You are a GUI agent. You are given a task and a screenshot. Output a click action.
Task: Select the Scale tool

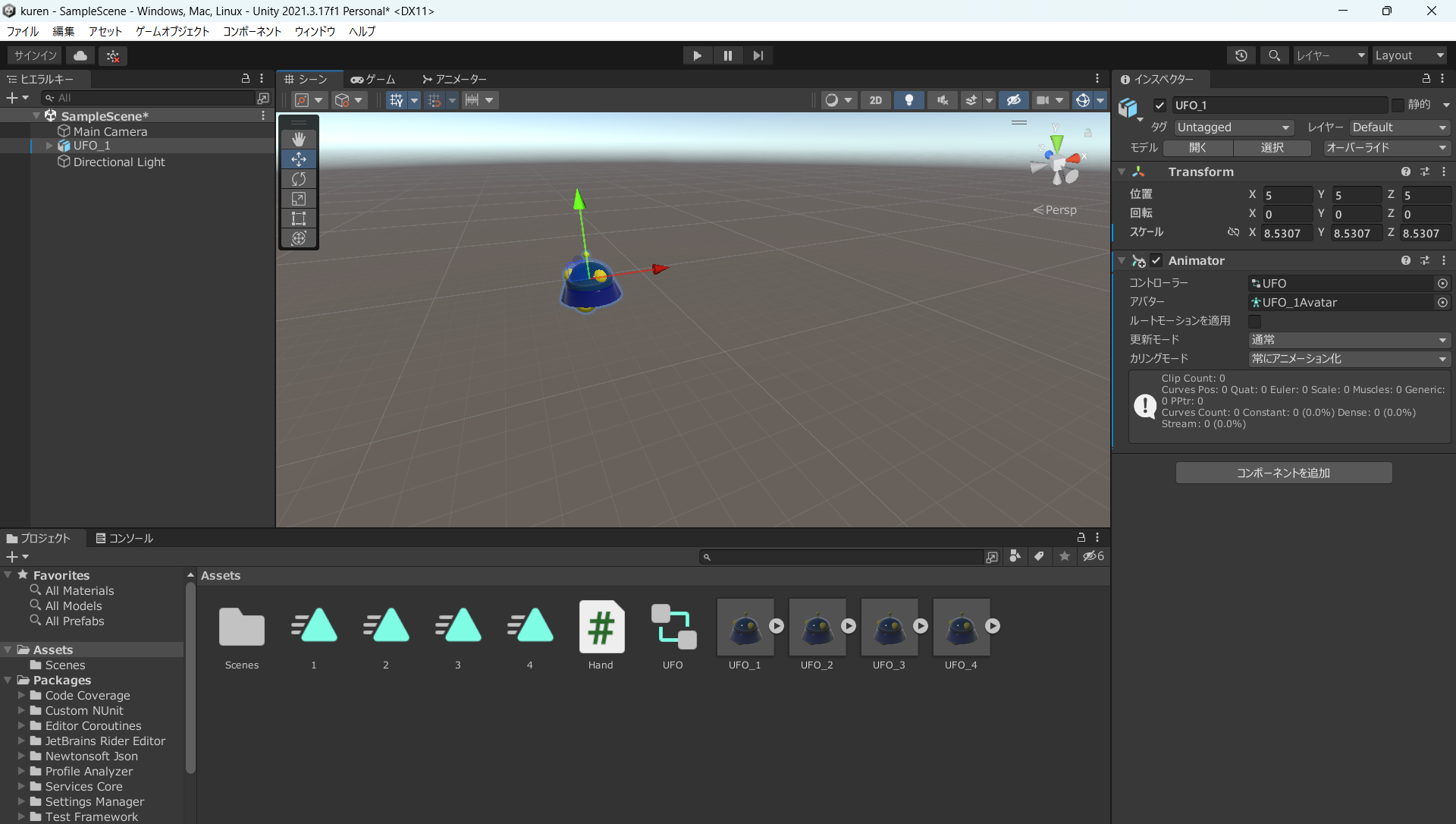pos(299,199)
